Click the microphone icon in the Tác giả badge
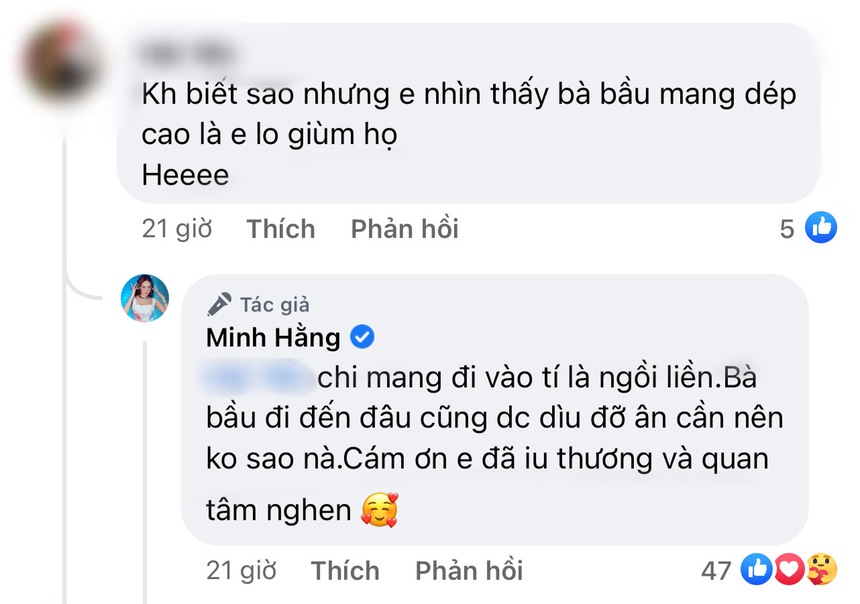The image size is (860, 604). pyautogui.click(x=219, y=304)
